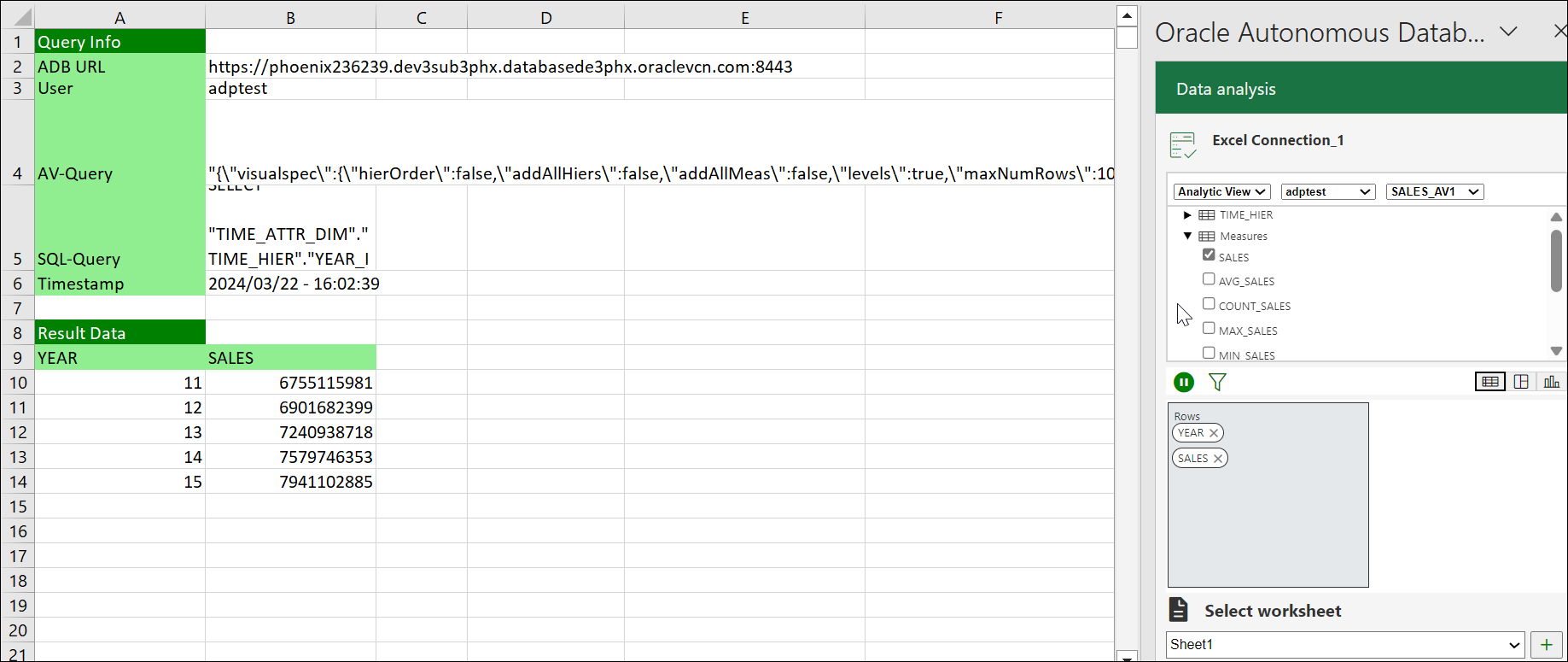Select the year 14 cell

(x=119, y=457)
